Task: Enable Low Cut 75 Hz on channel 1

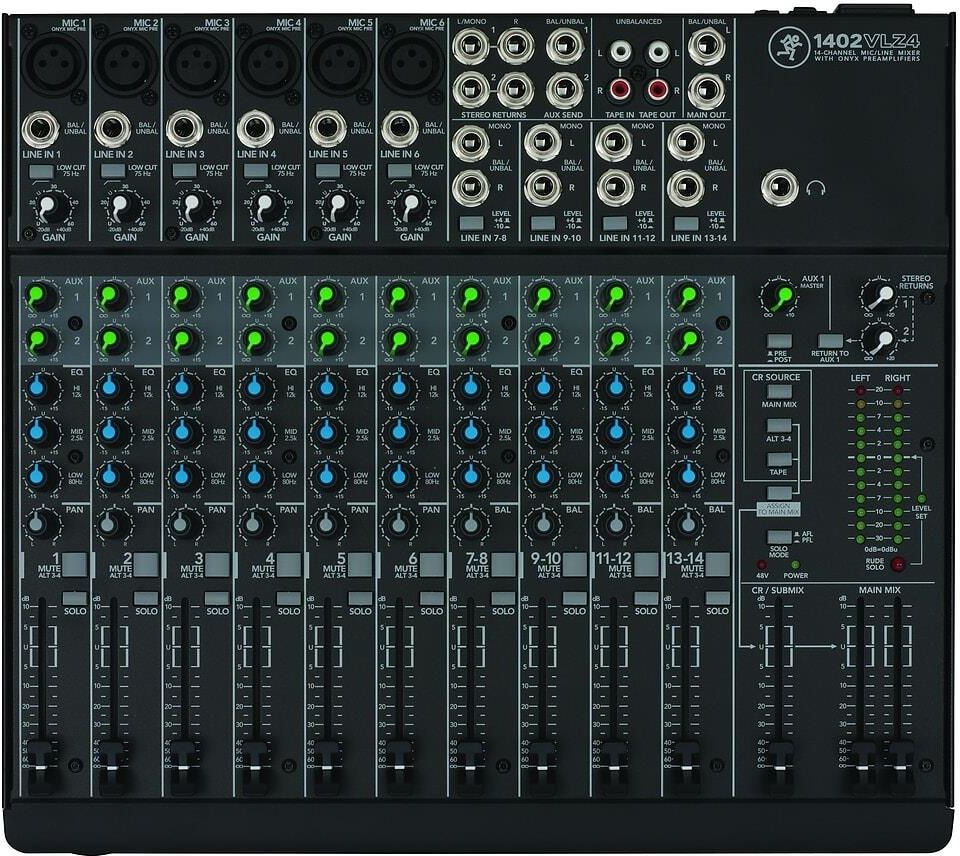Action: click(41, 172)
